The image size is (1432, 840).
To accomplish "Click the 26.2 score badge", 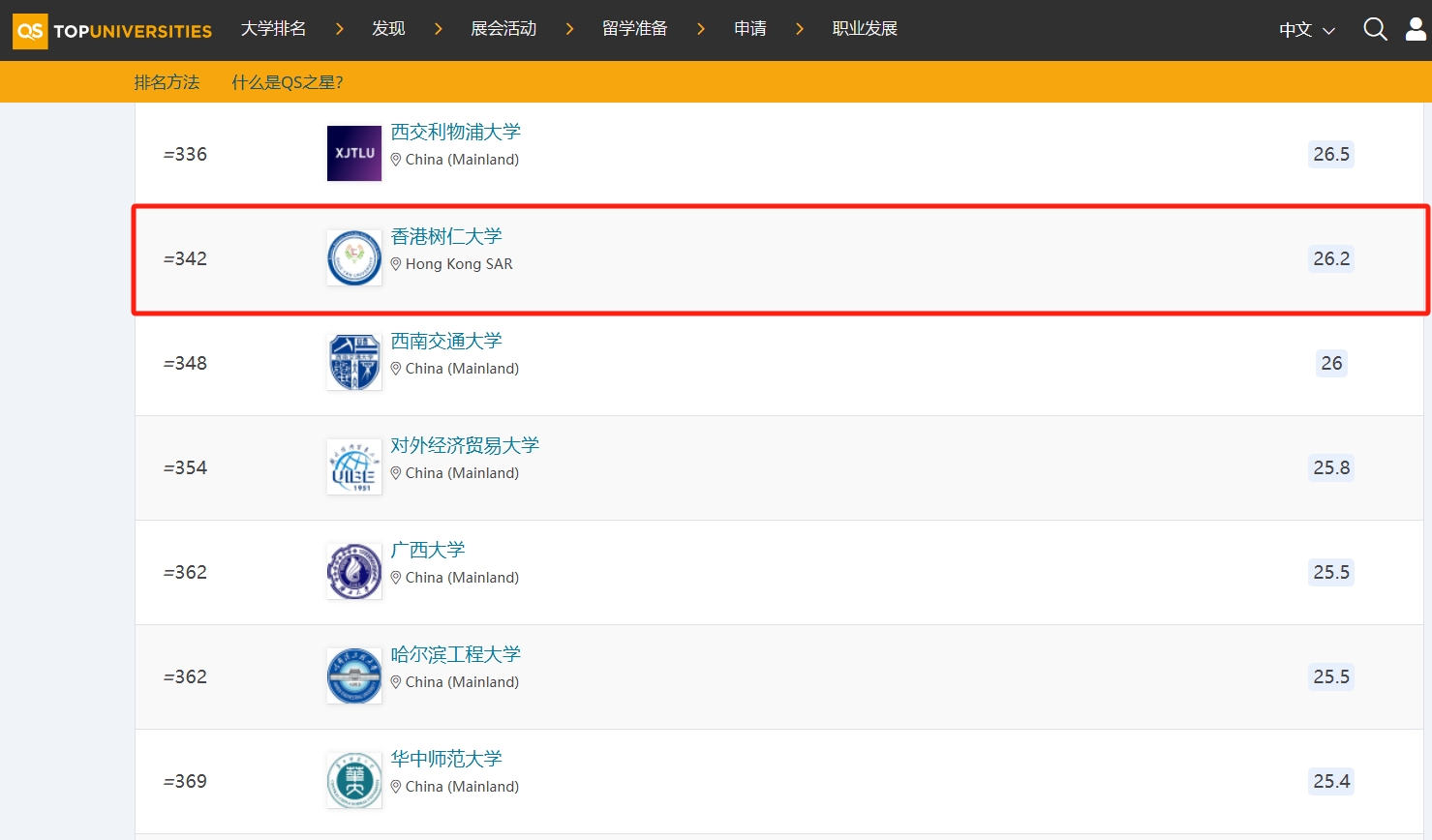I will (1330, 258).
